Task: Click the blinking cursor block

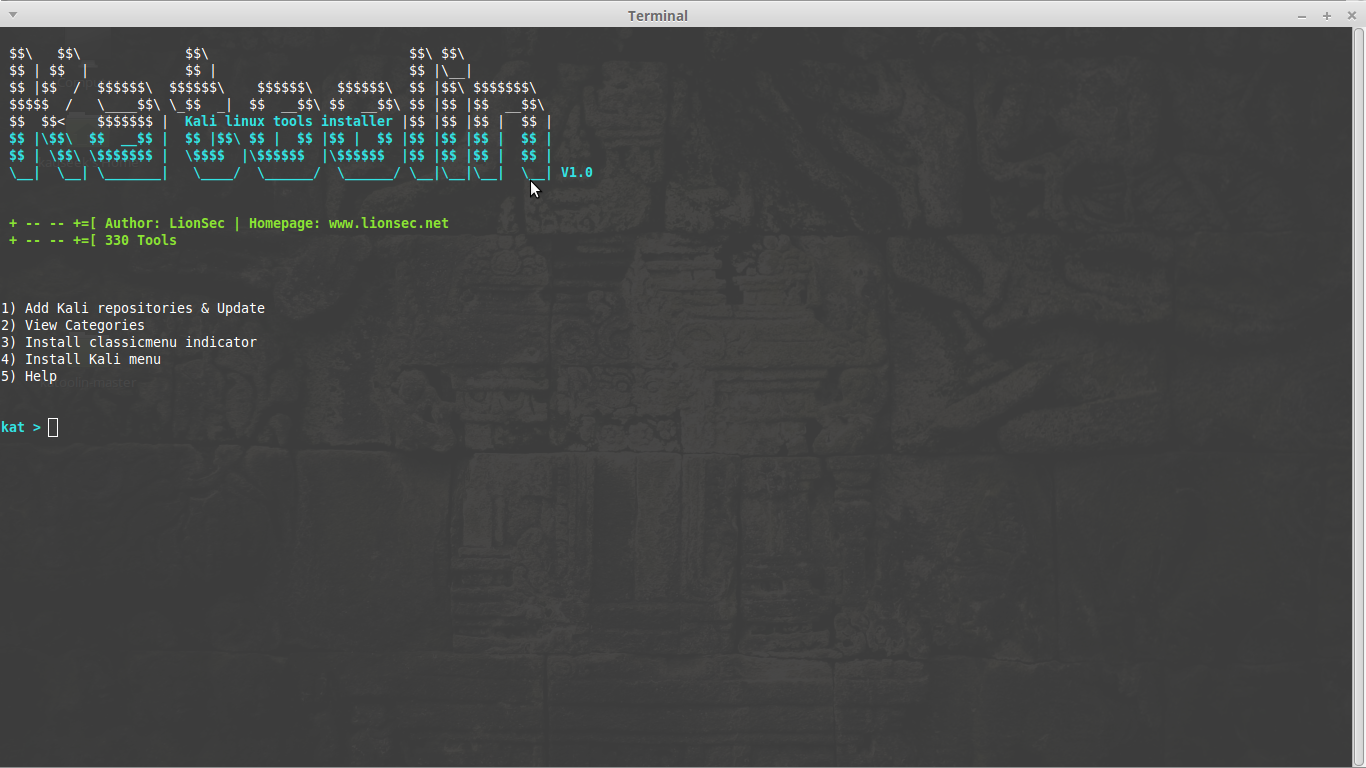Action: pyautogui.click(x=52, y=427)
